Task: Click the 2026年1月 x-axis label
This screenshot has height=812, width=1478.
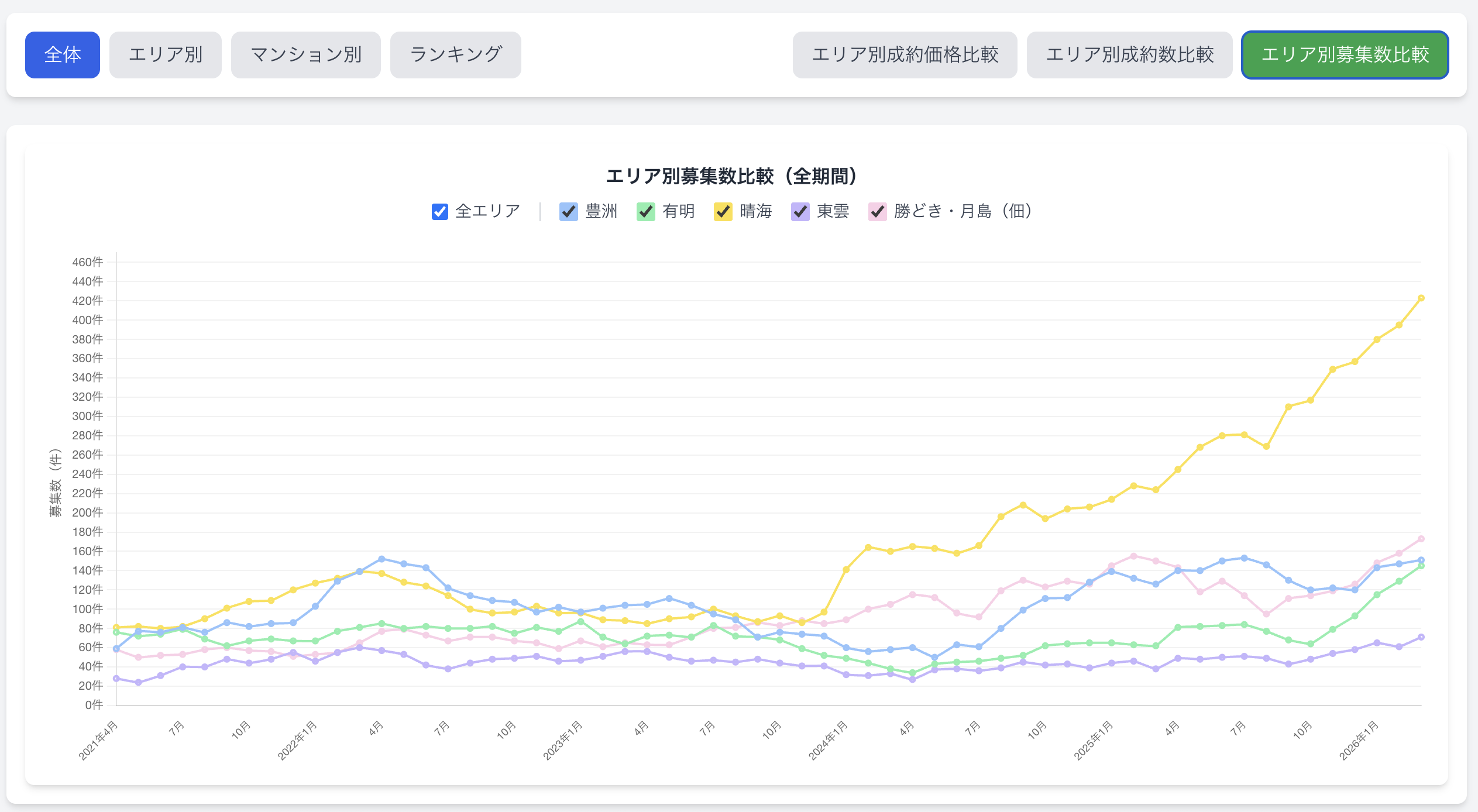Action: pyautogui.click(x=1359, y=741)
